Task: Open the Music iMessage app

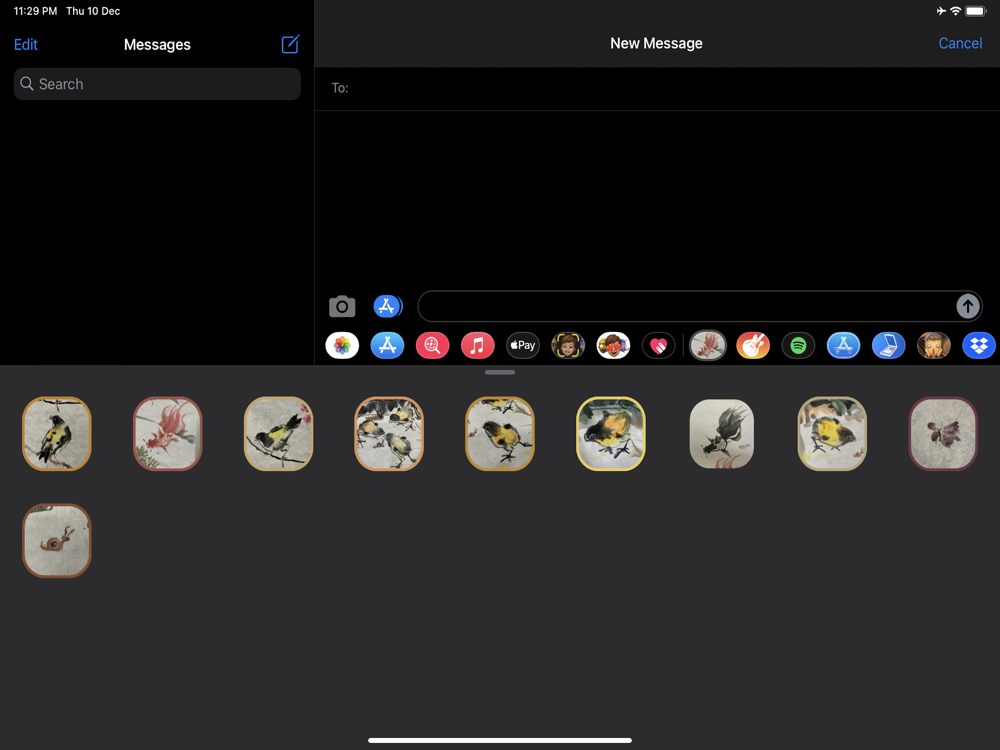Action: tap(477, 346)
